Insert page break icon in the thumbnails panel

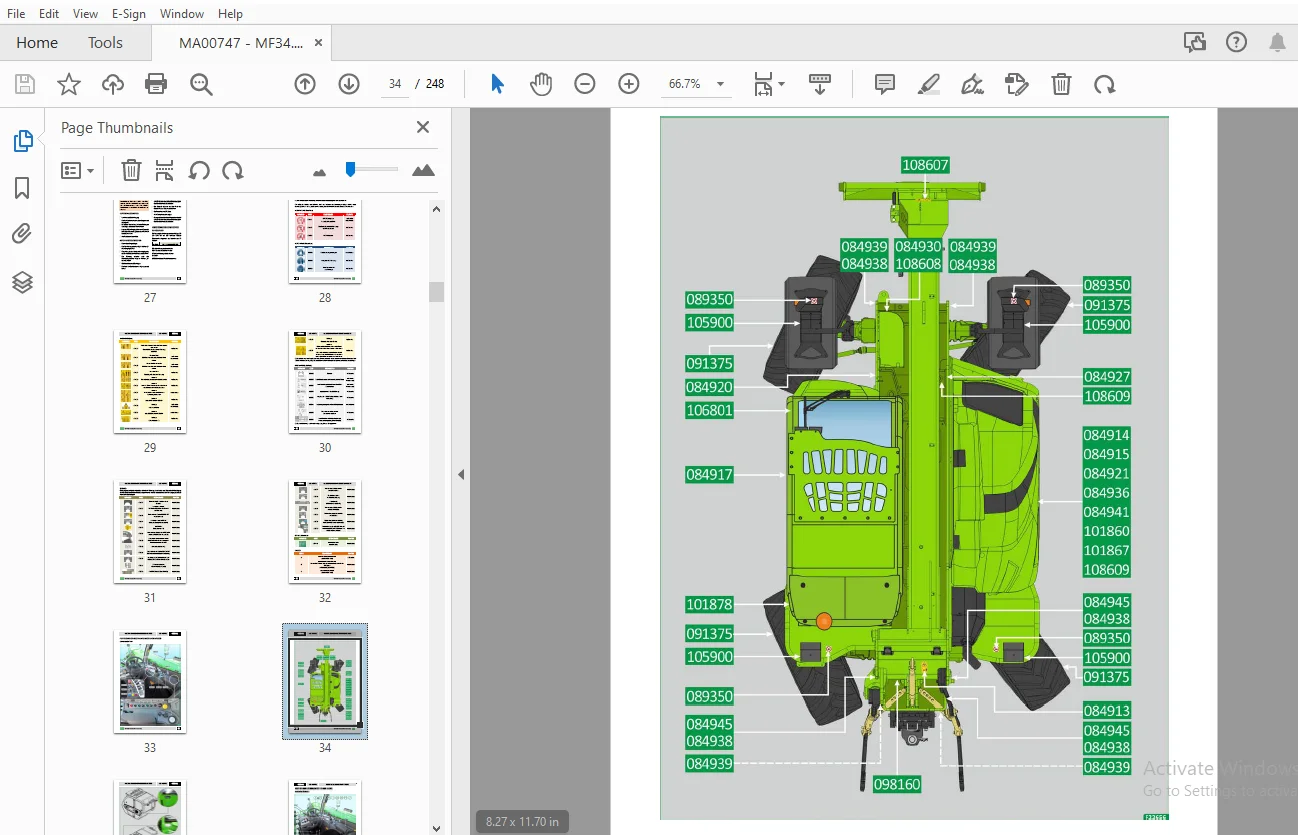click(x=165, y=170)
